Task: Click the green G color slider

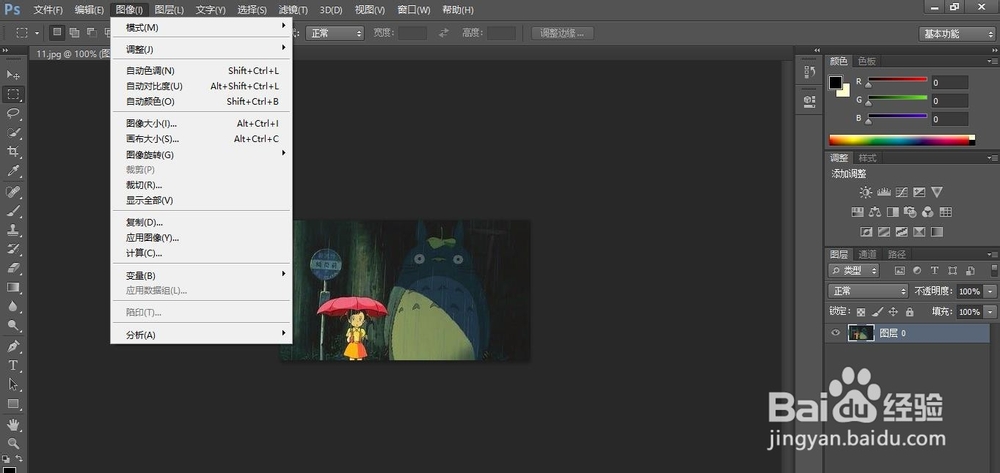Action: (897, 98)
